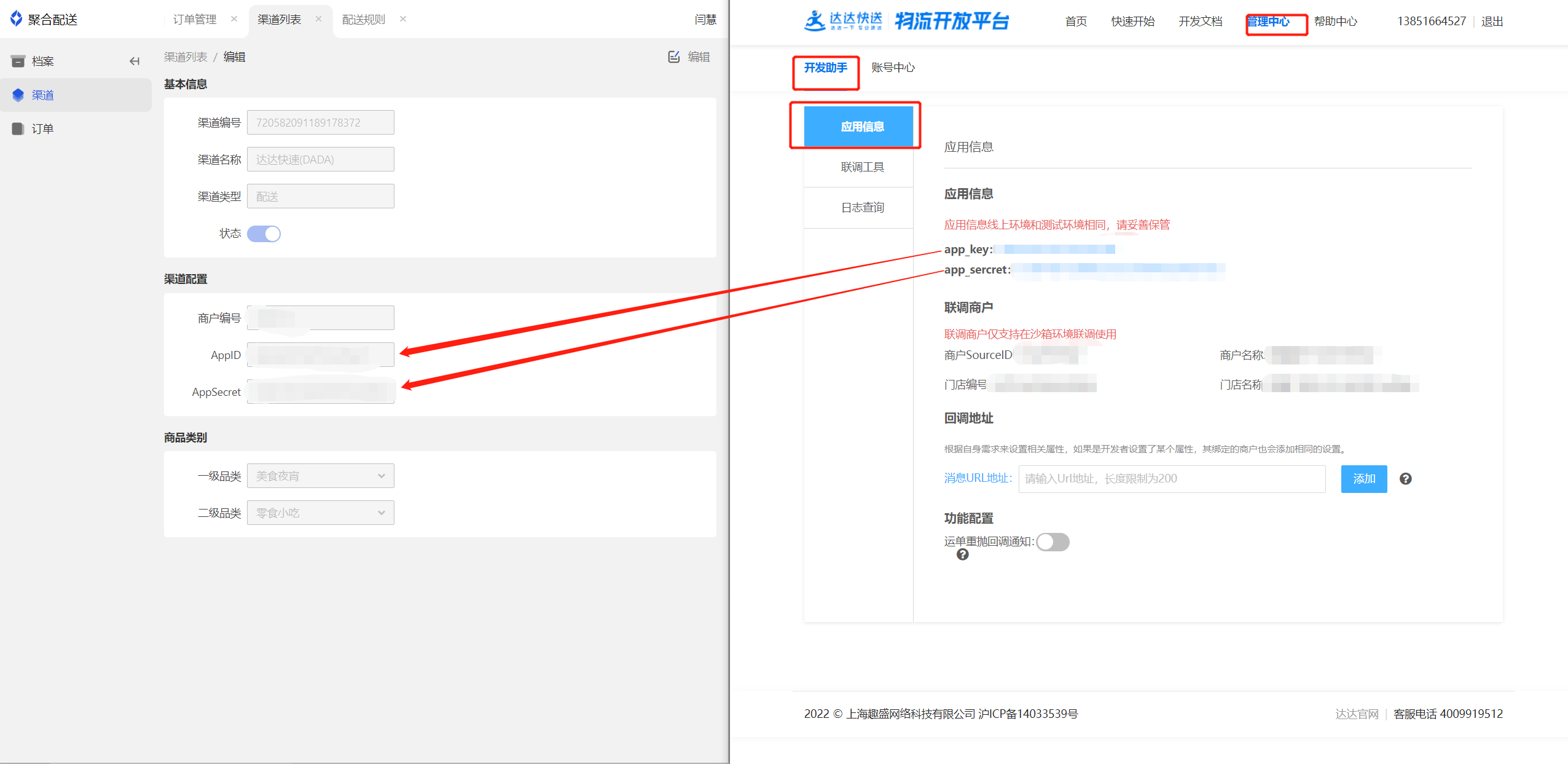Image resolution: width=1568 pixels, height=764 pixels.
Task: Click the 添加 button
Action: [1363, 479]
